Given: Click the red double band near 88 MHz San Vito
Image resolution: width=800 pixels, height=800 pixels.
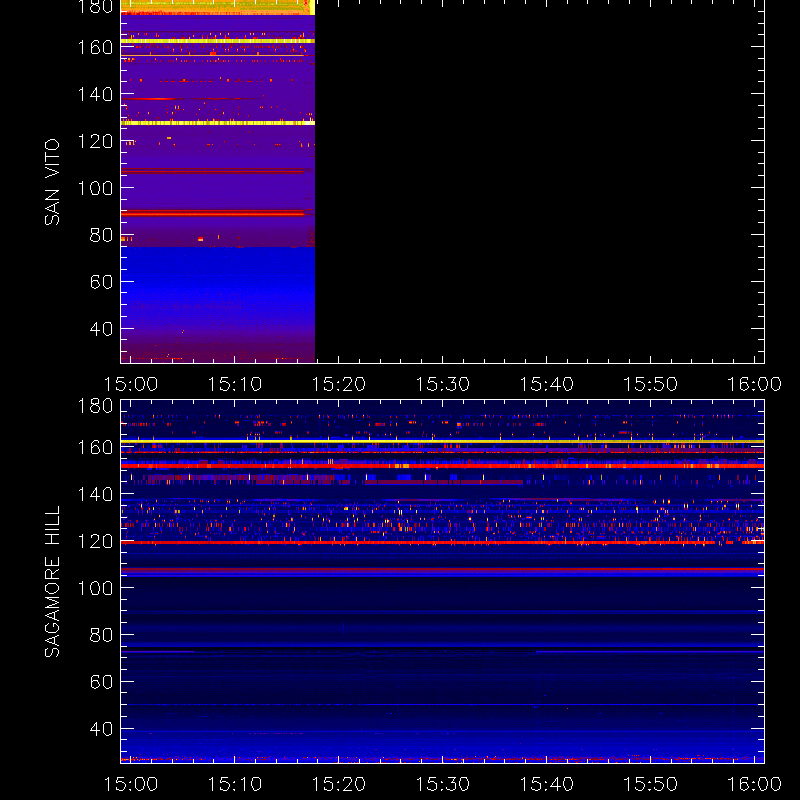Looking at the screenshot, I should coord(213,213).
